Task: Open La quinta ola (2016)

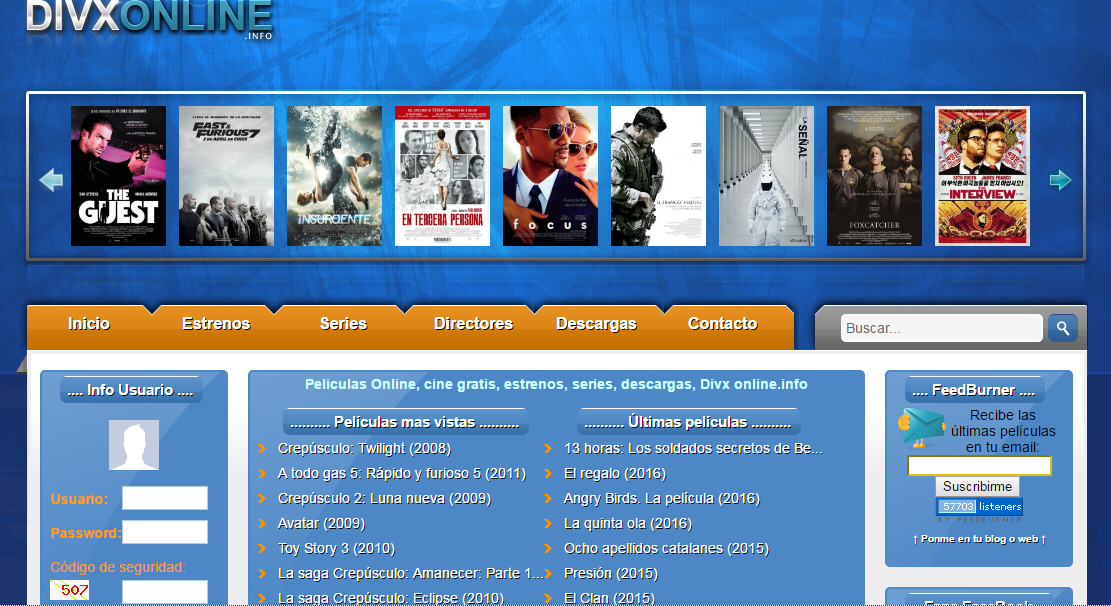Action: click(x=628, y=524)
